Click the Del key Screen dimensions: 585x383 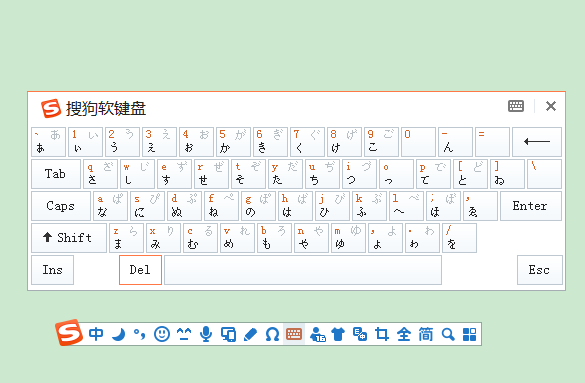140,270
